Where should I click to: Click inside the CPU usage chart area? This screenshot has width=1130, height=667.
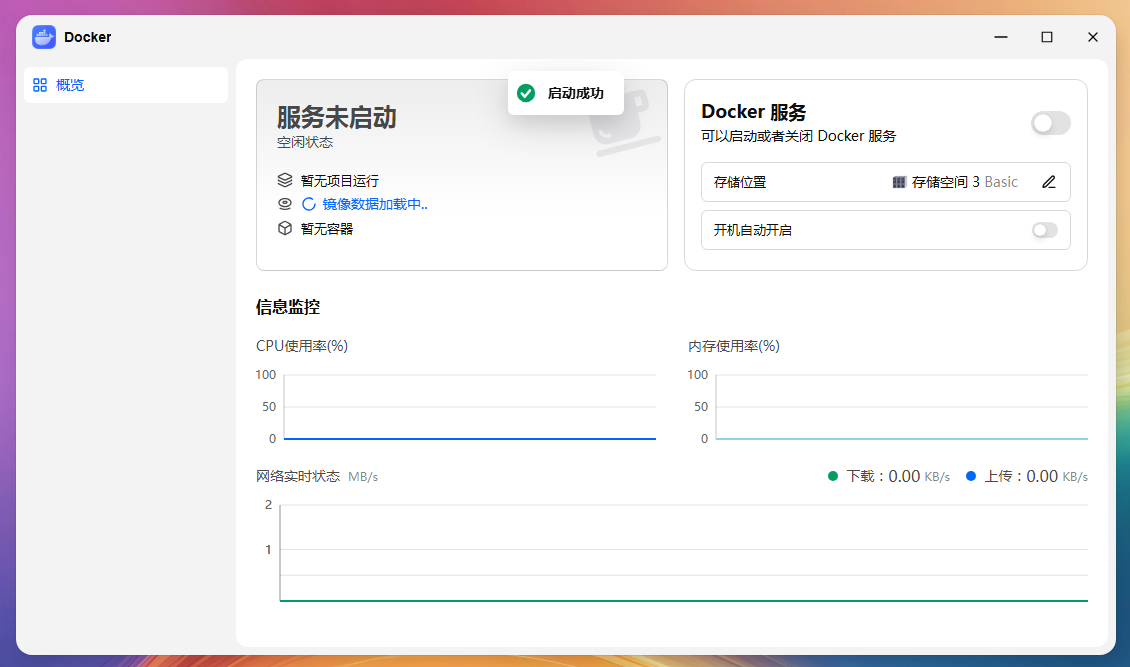tap(470, 406)
